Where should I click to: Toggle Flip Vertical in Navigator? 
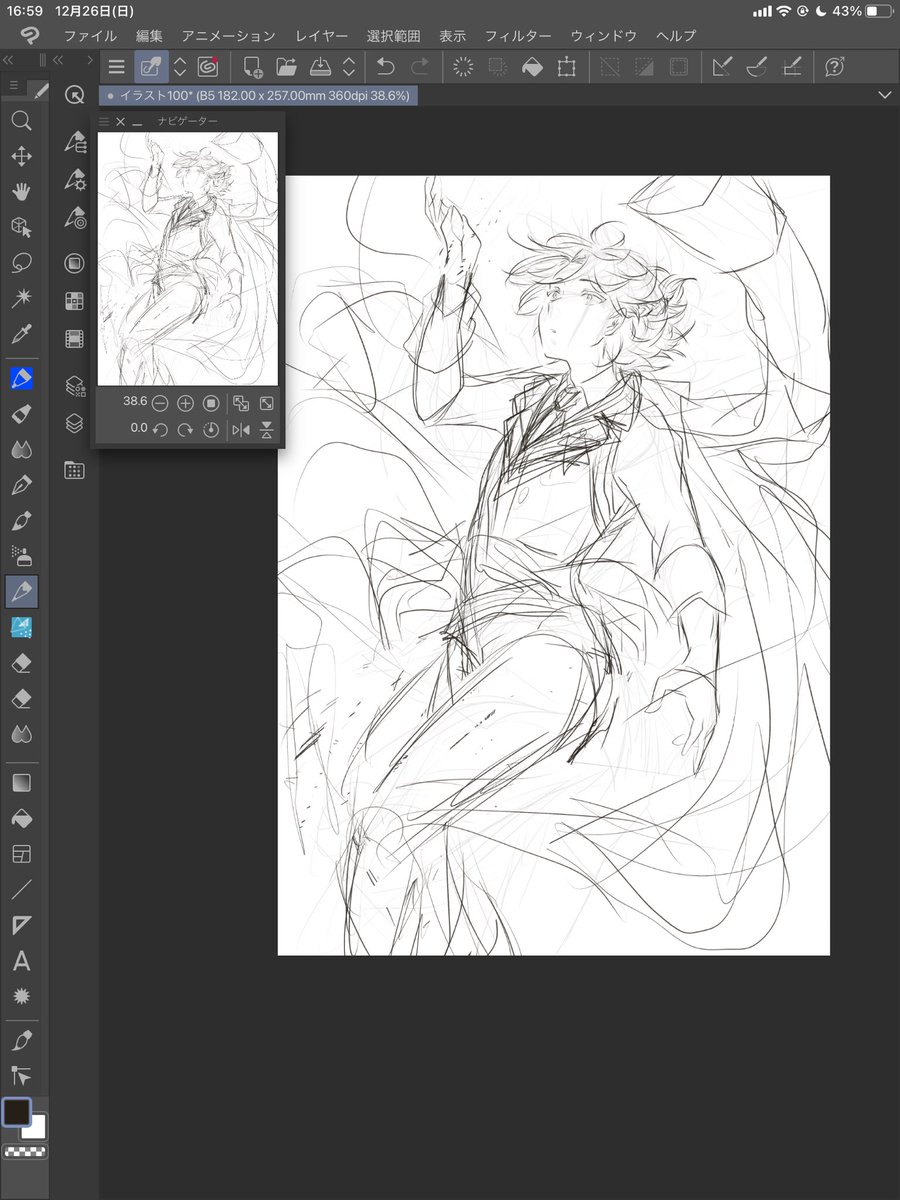[266, 429]
